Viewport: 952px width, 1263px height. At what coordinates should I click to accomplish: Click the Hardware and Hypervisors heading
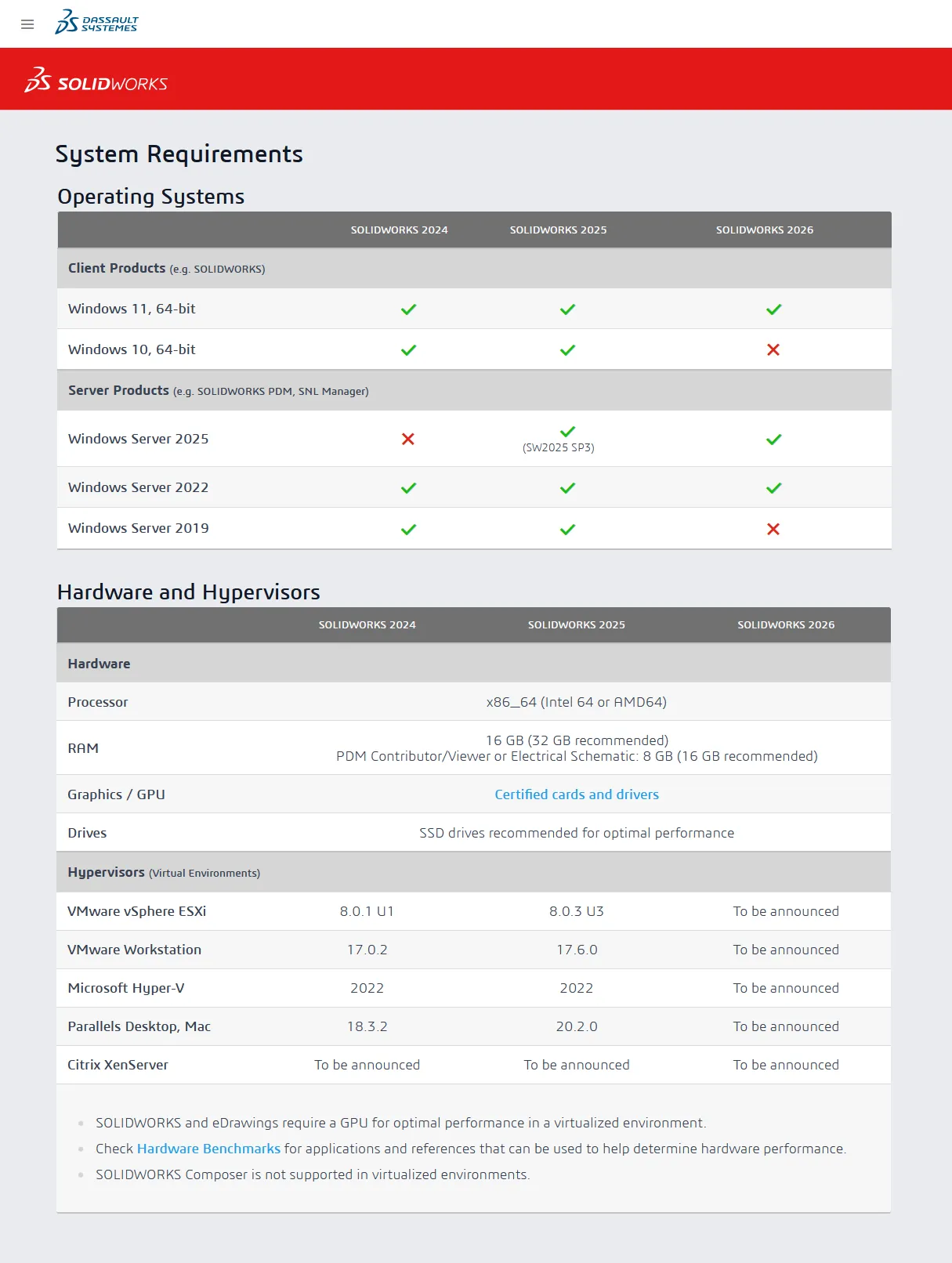(189, 592)
